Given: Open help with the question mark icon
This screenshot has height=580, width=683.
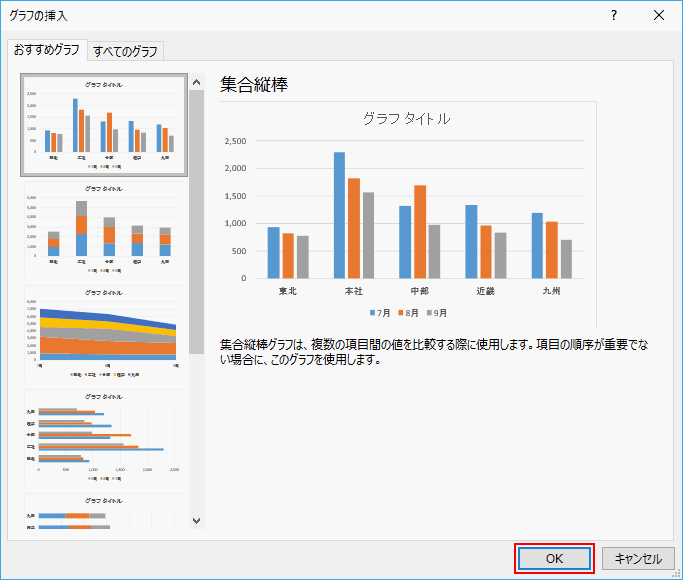Looking at the screenshot, I should pyautogui.click(x=614, y=16).
